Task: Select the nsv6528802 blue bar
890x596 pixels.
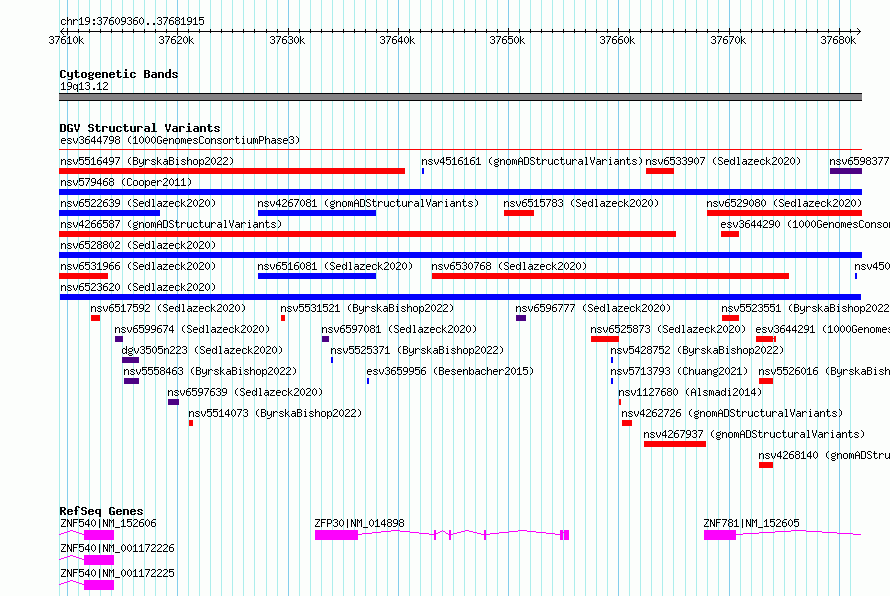Action: click(460, 255)
